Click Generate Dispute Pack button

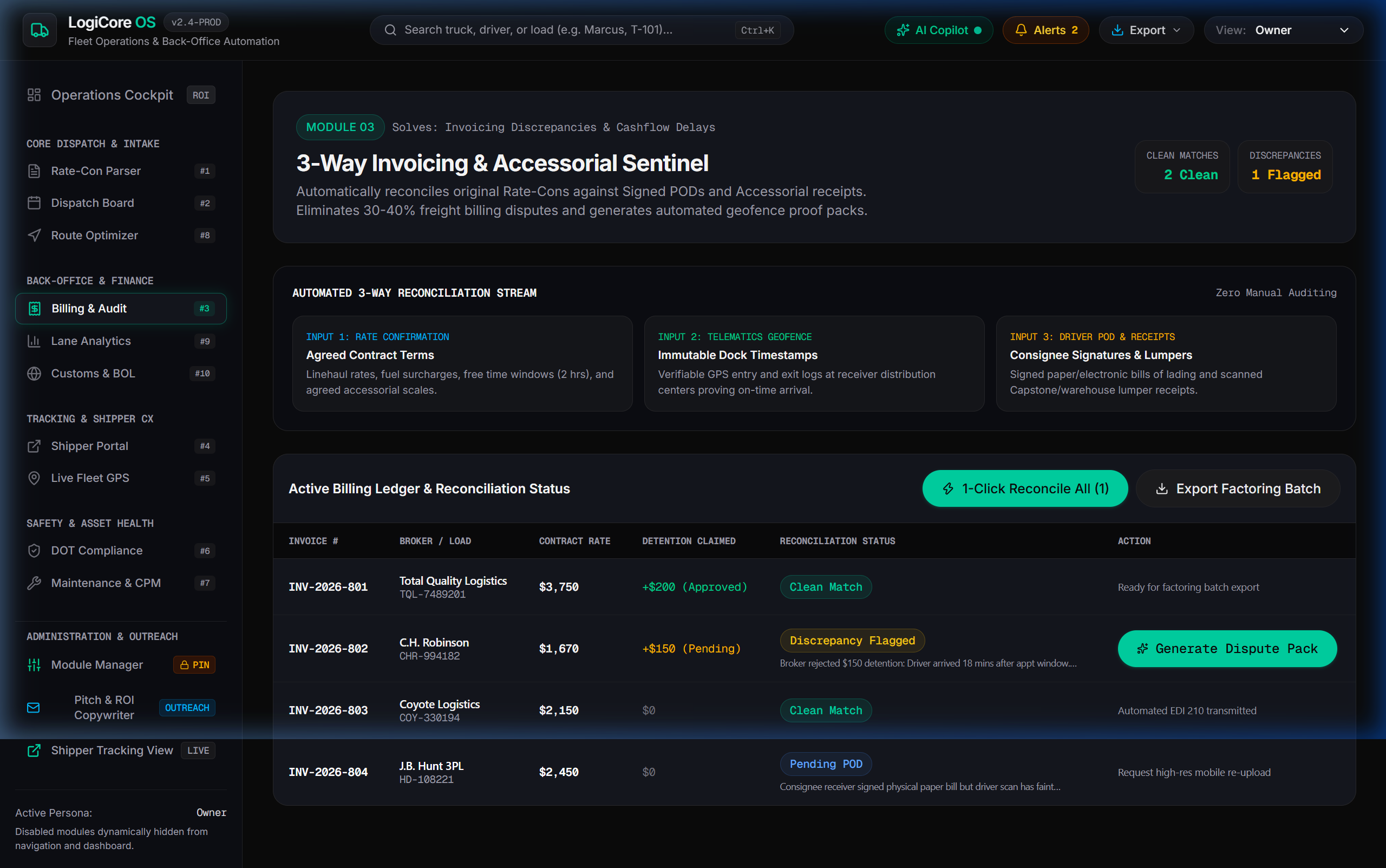(x=1227, y=649)
